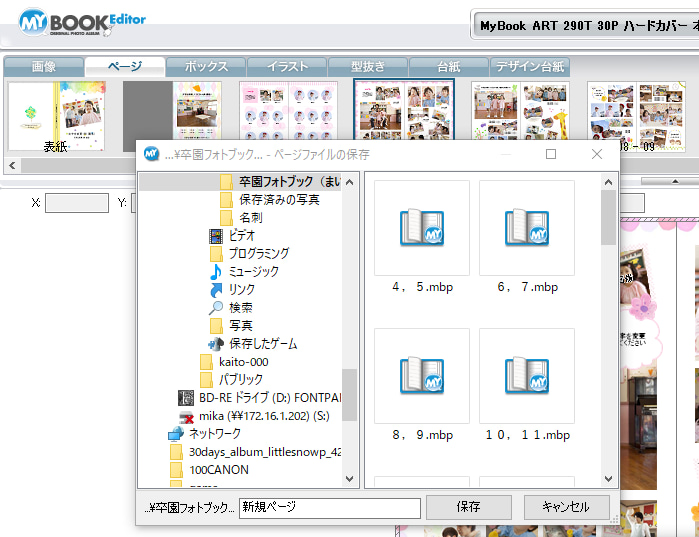Click the folder icon beside 30days_album_littlesnowp

[176, 452]
